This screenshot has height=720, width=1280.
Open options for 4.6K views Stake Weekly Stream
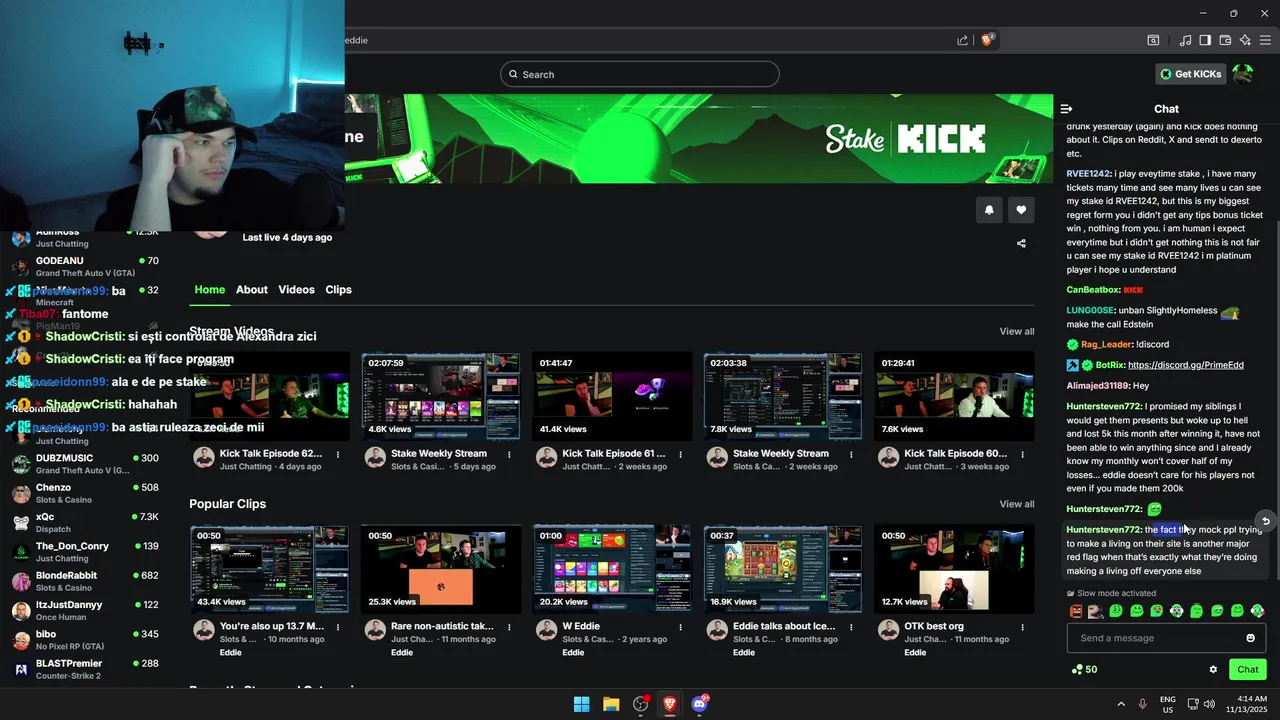click(x=509, y=454)
